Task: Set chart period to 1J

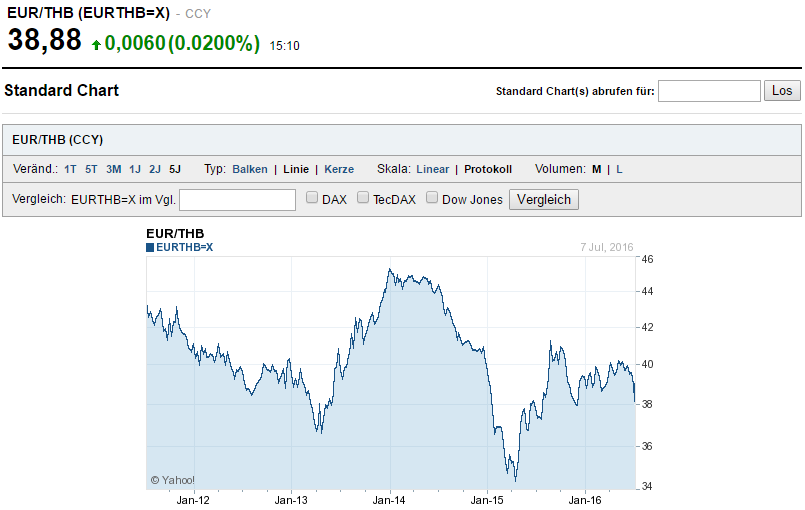Action: click(135, 169)
